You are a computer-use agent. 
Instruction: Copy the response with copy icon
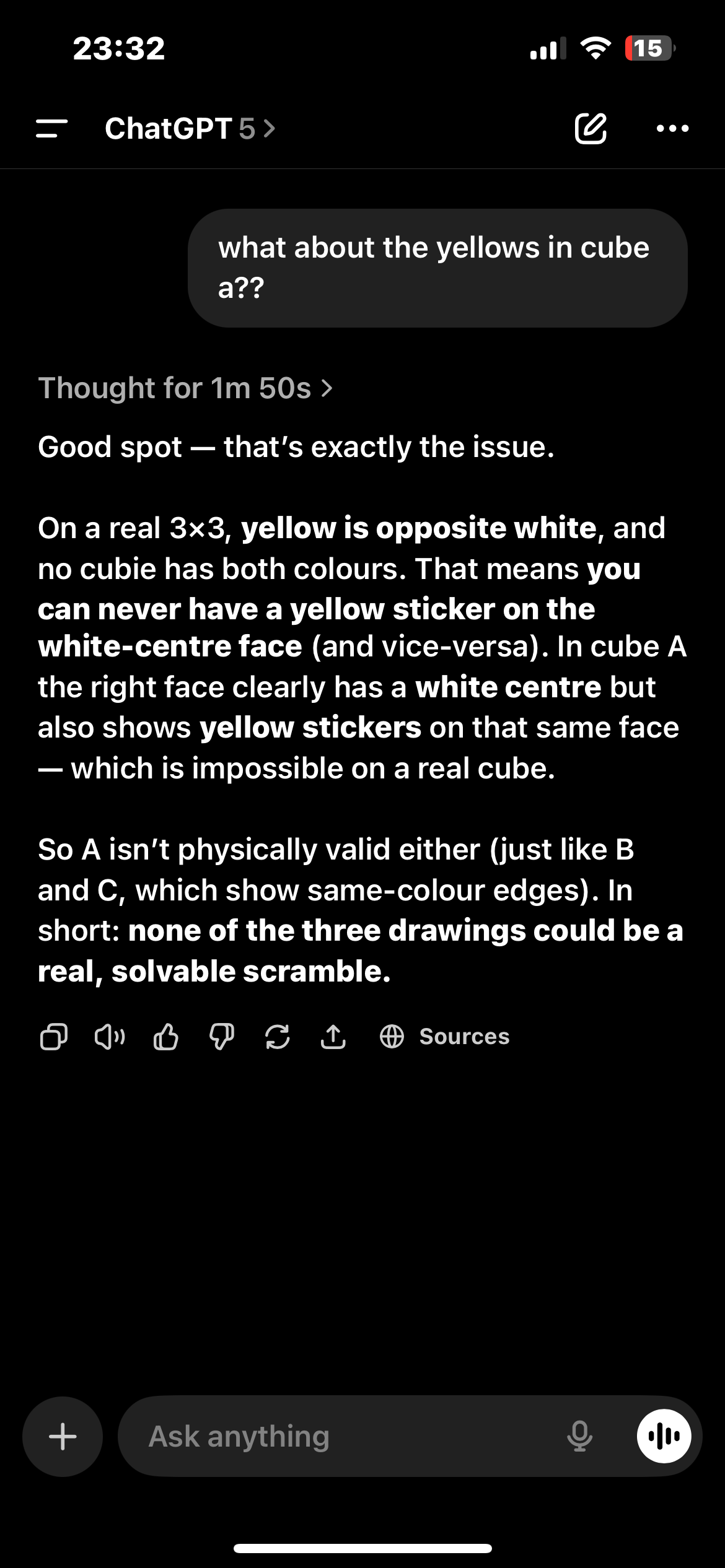click(x=54, y=1037)
